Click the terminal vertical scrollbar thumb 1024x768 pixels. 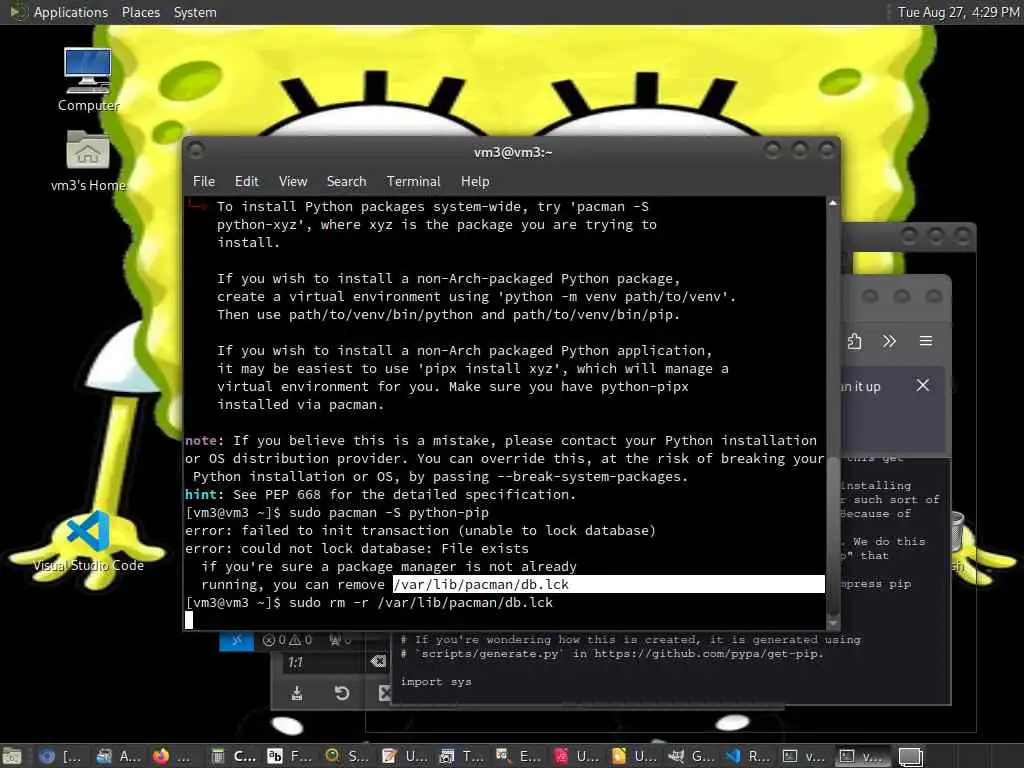coord(833,536)
